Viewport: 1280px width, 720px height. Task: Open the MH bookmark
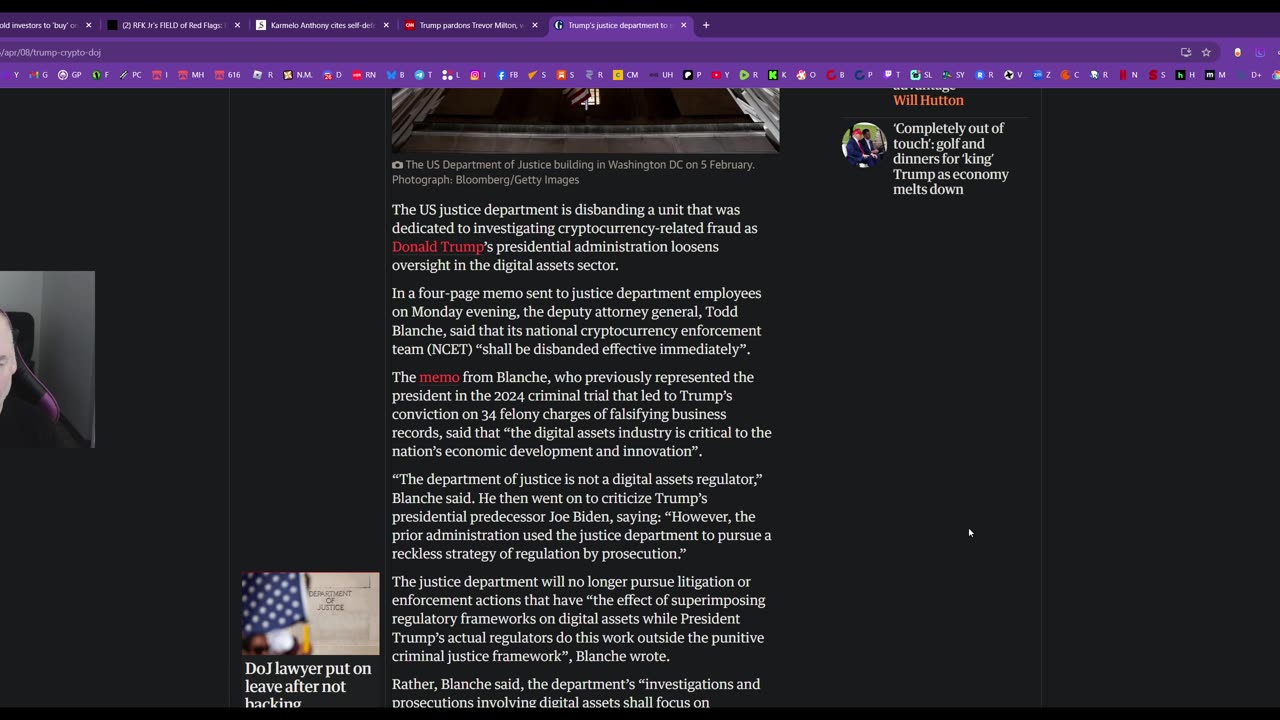pyautogui.click(x=191, y=75)
